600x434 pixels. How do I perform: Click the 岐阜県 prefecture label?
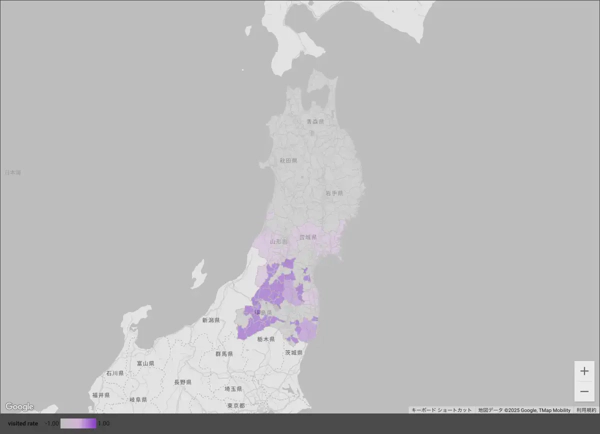coord(138,400)
